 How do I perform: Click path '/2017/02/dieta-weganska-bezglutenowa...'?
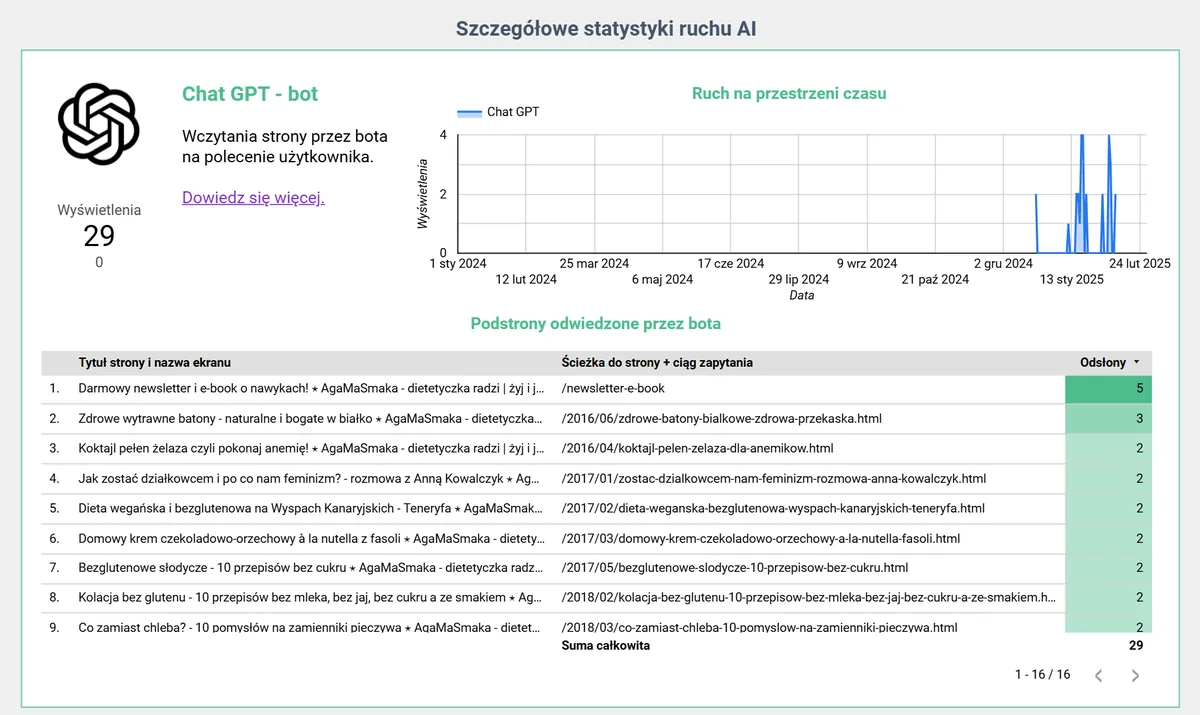[x=773, y=509]
